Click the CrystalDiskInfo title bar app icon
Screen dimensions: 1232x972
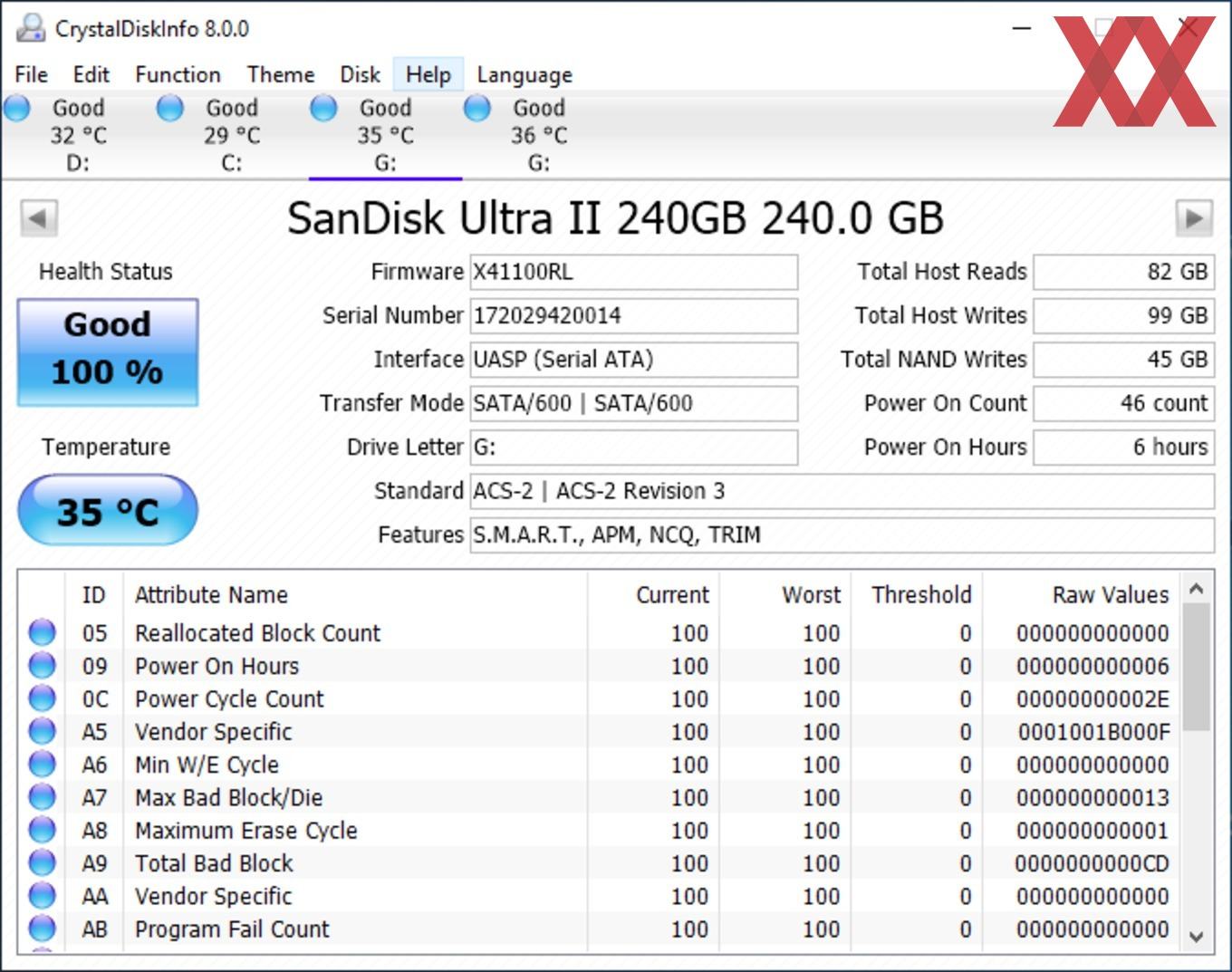[31, 28]
